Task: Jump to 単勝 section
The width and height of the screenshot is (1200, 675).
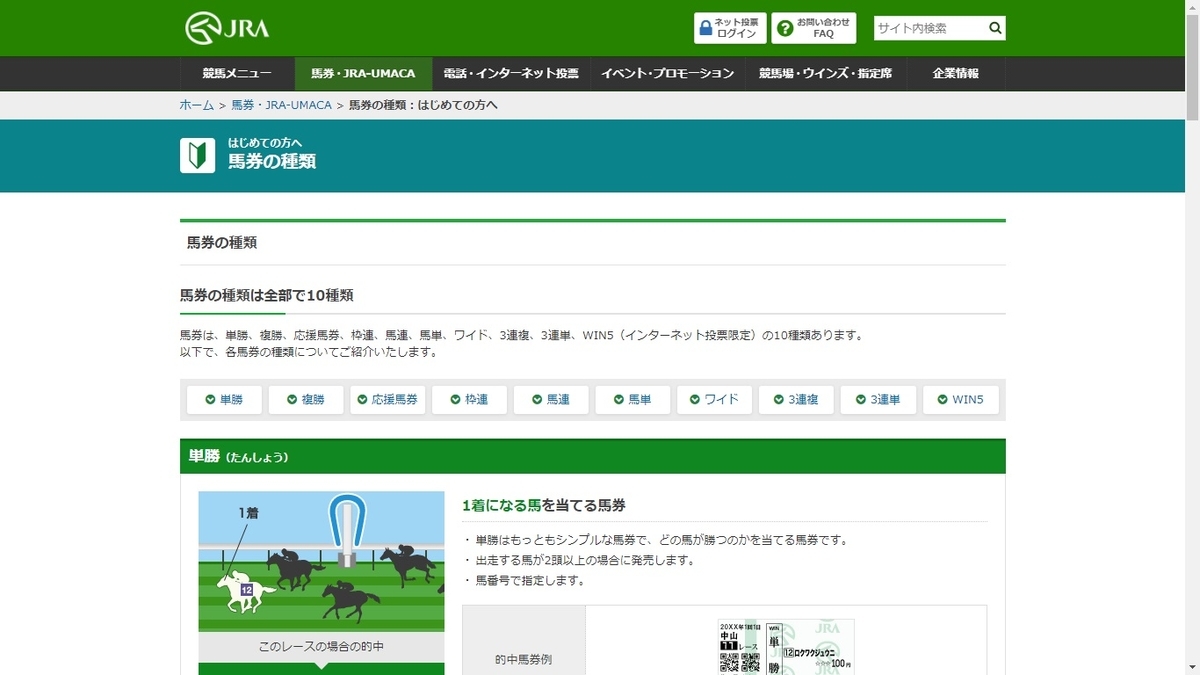Action: [224, 400]
